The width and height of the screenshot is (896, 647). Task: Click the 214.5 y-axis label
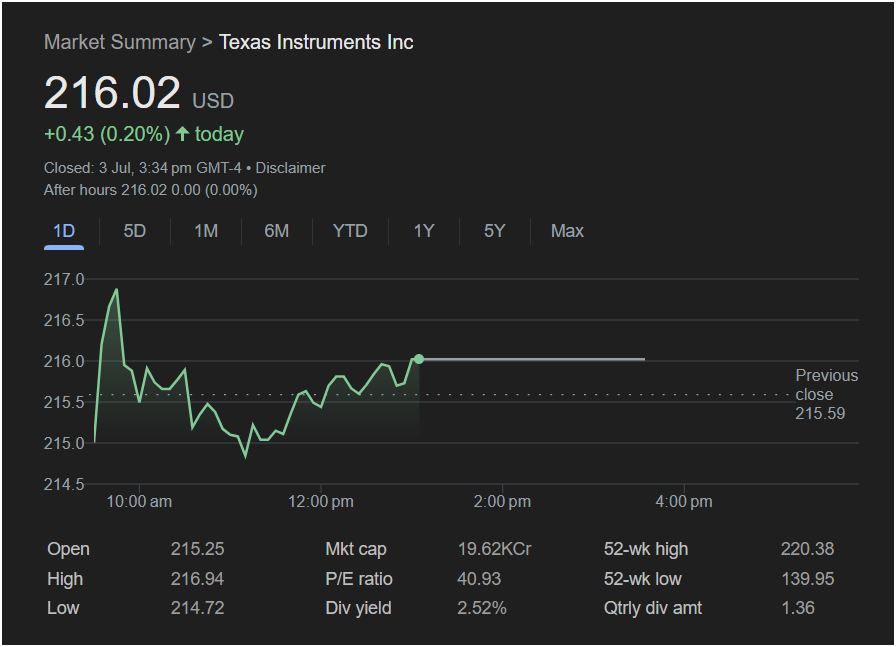pyautogui.click(x=64, y=485)
